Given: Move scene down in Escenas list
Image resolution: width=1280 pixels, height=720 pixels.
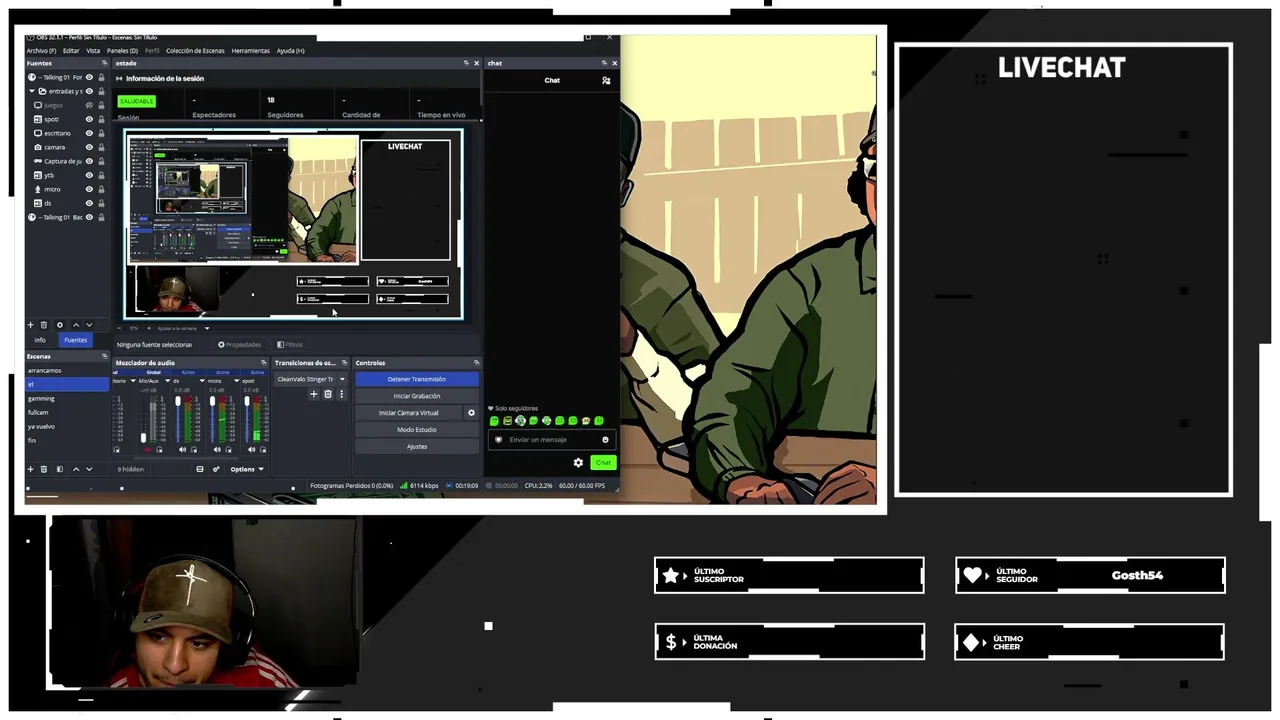Looking at the screenshot, I should point(89,469).
